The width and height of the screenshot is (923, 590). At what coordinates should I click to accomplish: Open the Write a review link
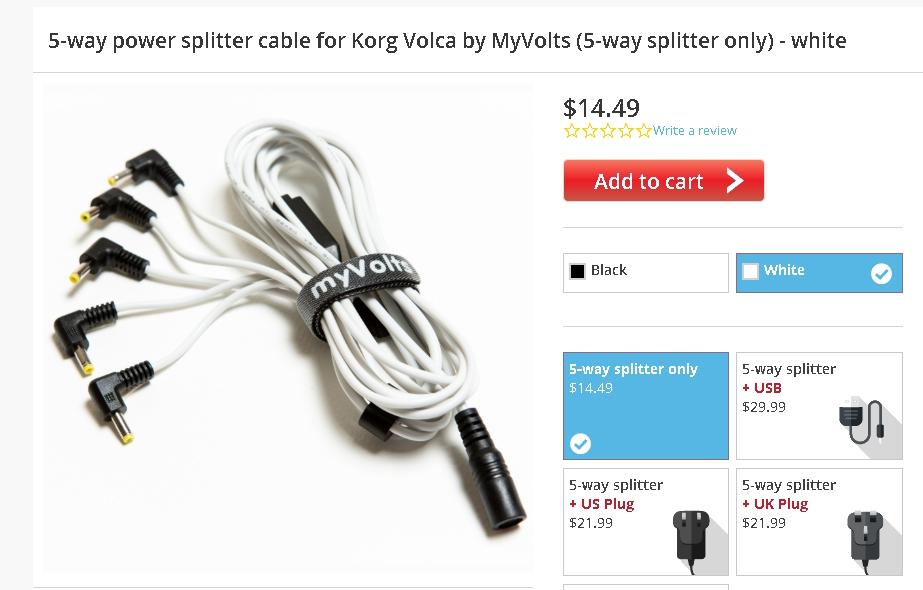[695, 131]
